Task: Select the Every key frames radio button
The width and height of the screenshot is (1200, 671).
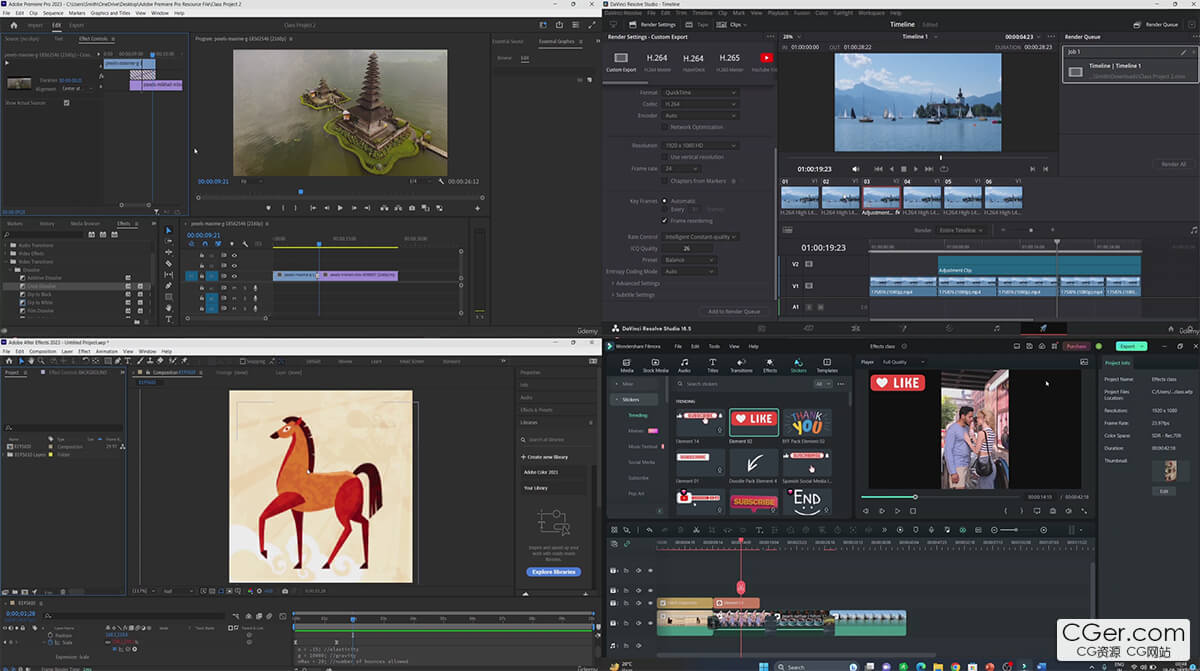Action: (664, 209)
